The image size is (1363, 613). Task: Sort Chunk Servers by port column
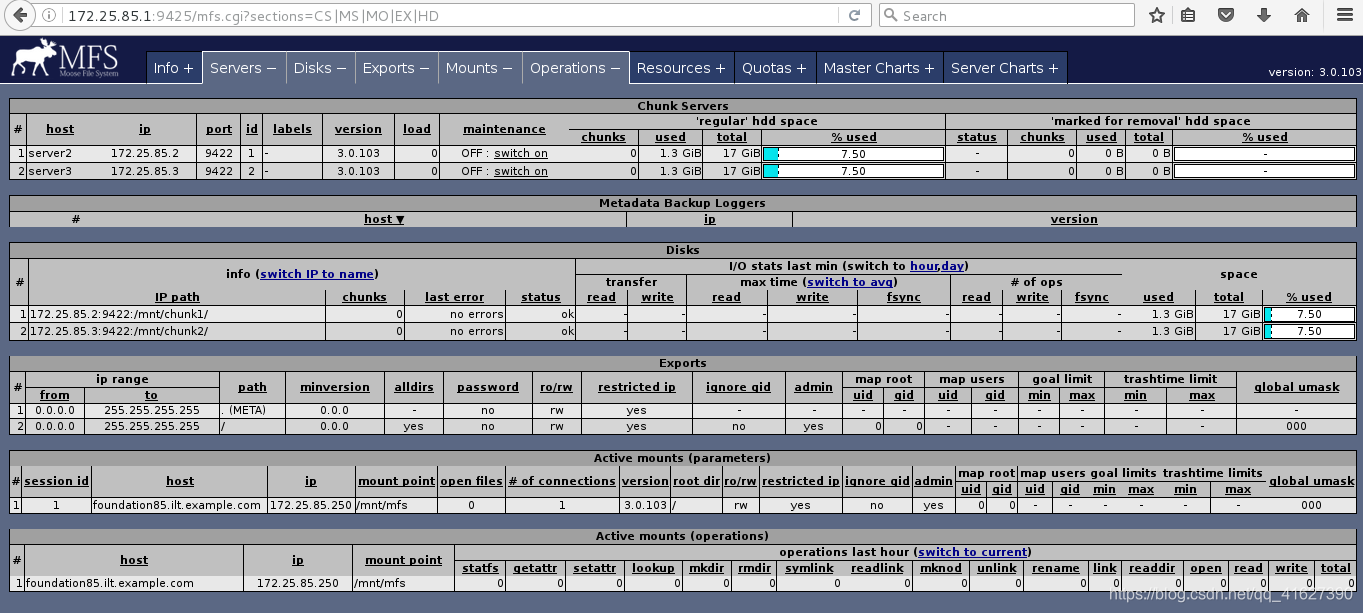tap(219, 129)
